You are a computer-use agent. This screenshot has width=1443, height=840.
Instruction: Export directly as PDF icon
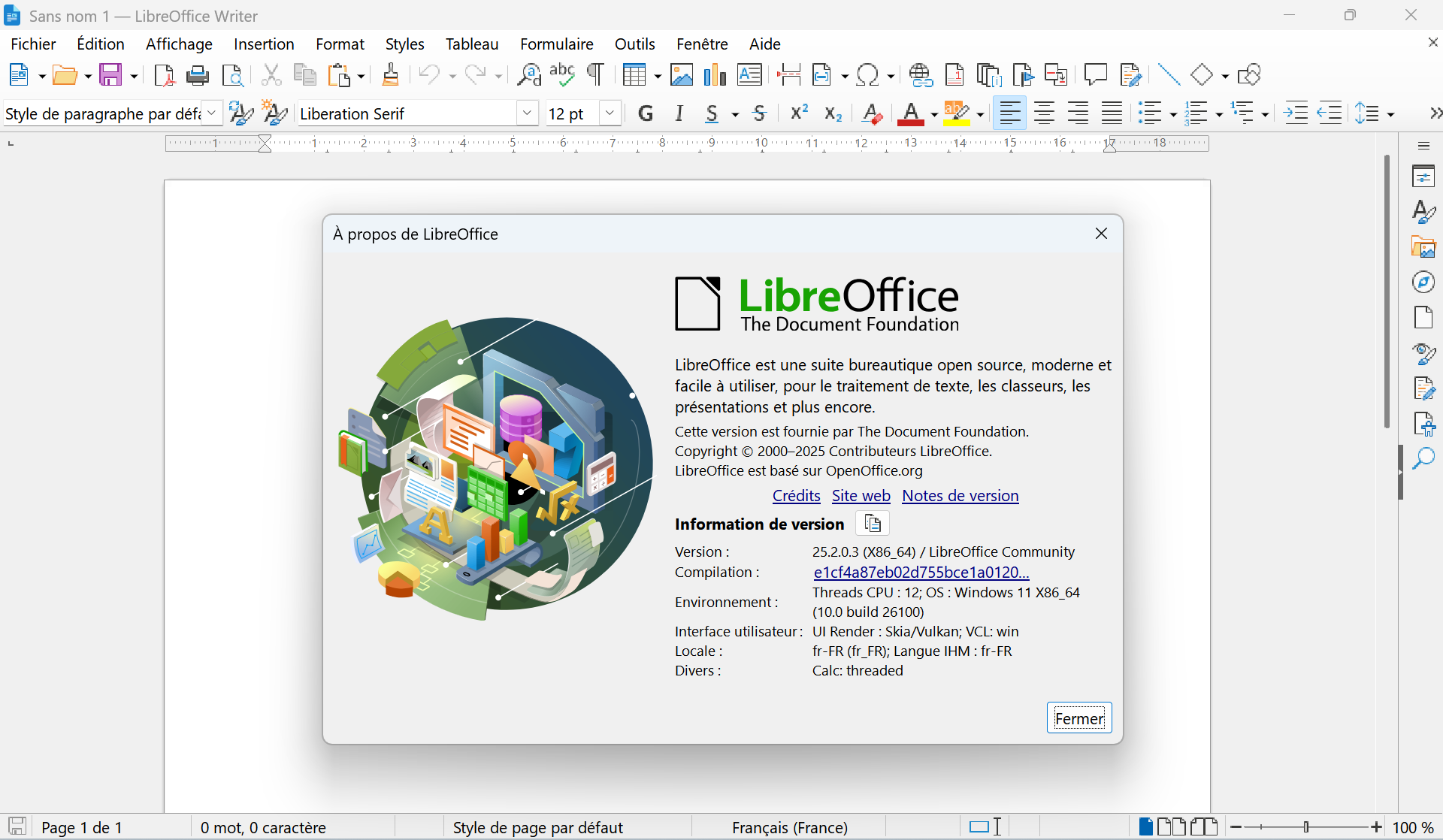pos(164,75)
